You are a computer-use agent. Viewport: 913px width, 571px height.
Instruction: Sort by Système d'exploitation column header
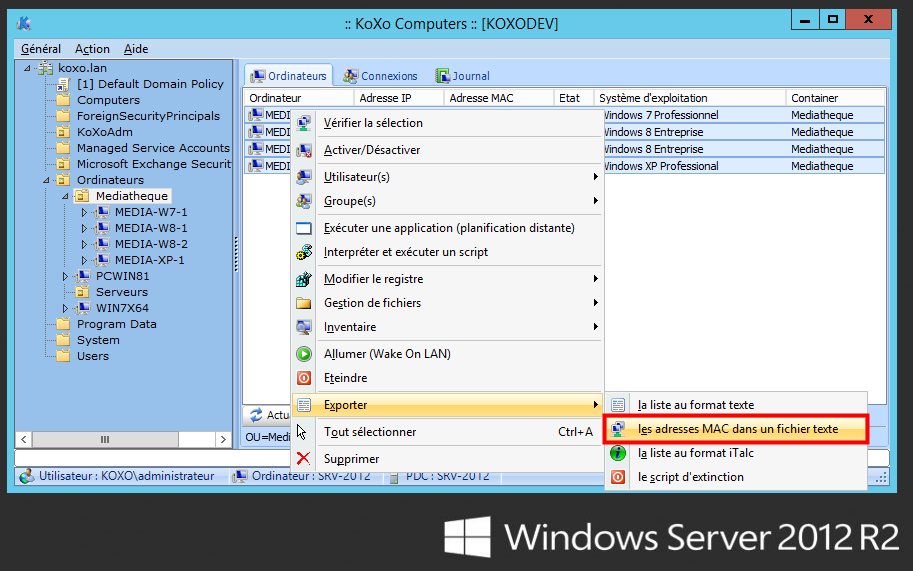click(689, 98)
